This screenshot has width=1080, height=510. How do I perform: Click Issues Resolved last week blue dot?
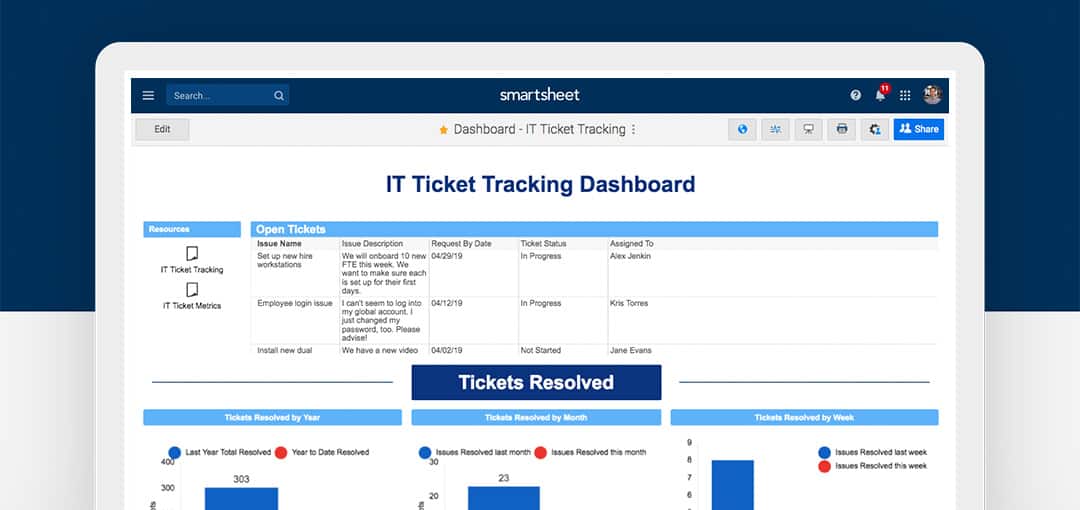(824, 453)
